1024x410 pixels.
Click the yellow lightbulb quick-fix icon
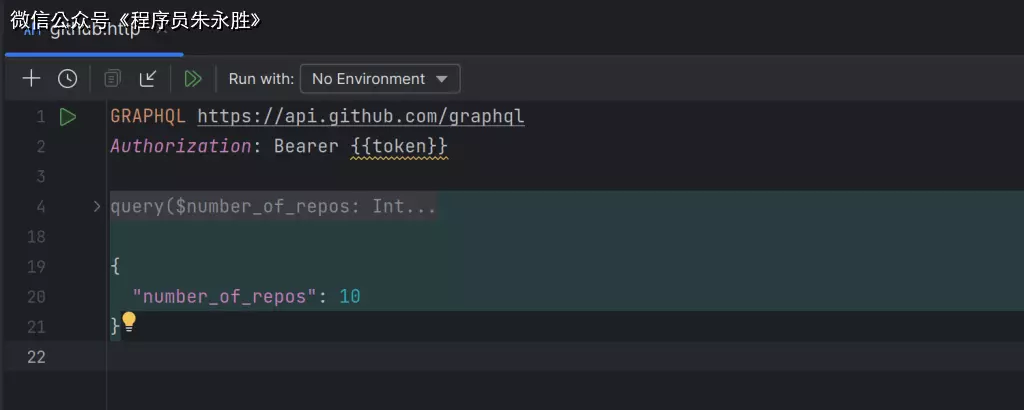(129, 322)
